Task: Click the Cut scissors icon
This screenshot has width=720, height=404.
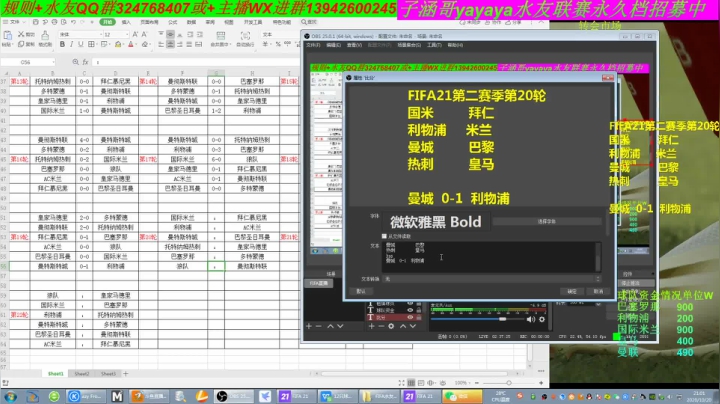Action: pyautogui.click(x=21, y=34)
